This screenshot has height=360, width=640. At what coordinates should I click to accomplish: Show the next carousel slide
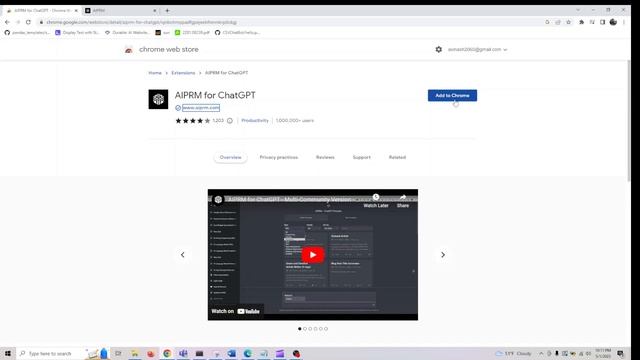coord(443,255)
